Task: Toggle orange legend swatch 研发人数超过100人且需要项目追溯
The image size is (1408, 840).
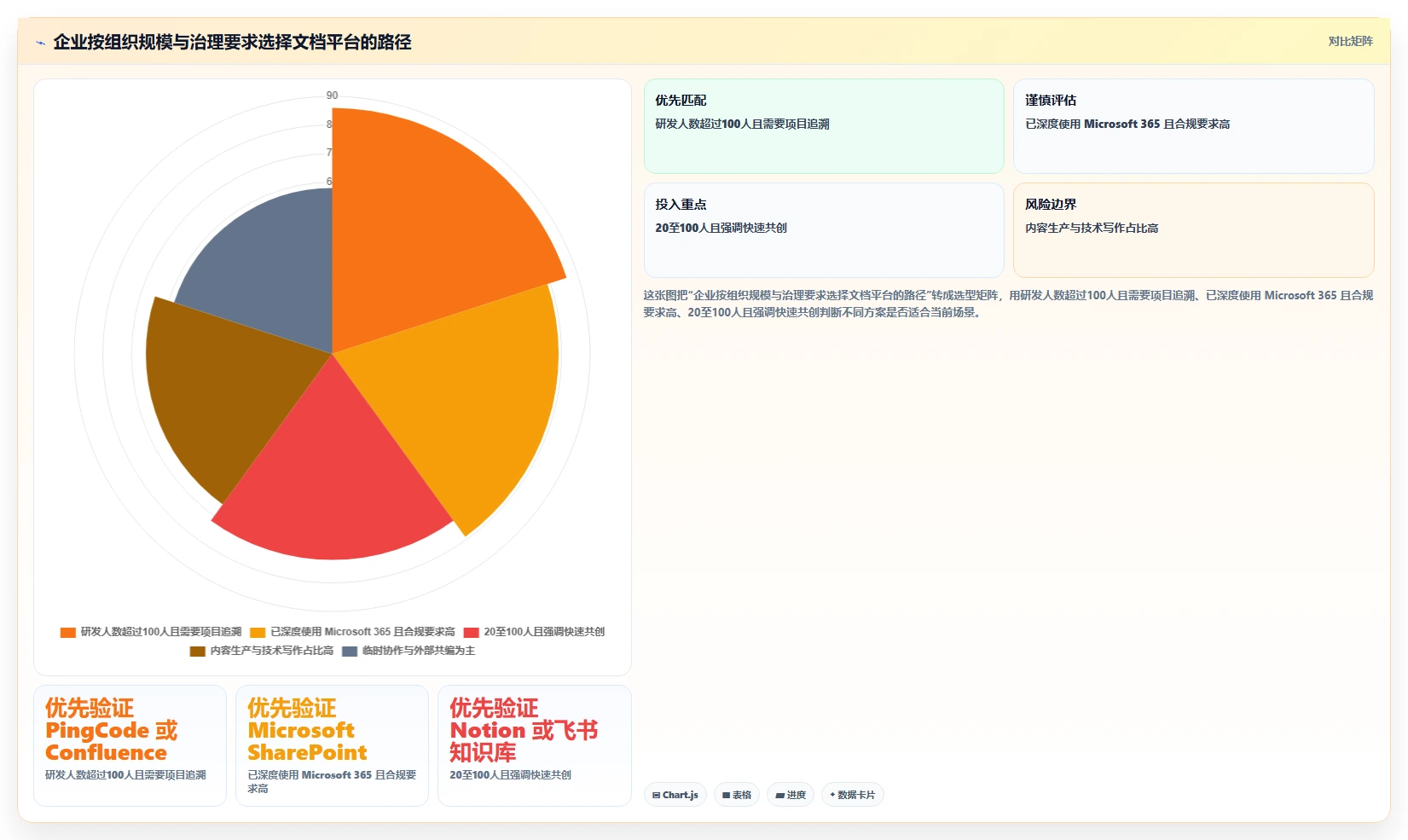Action: pos(68,632)
